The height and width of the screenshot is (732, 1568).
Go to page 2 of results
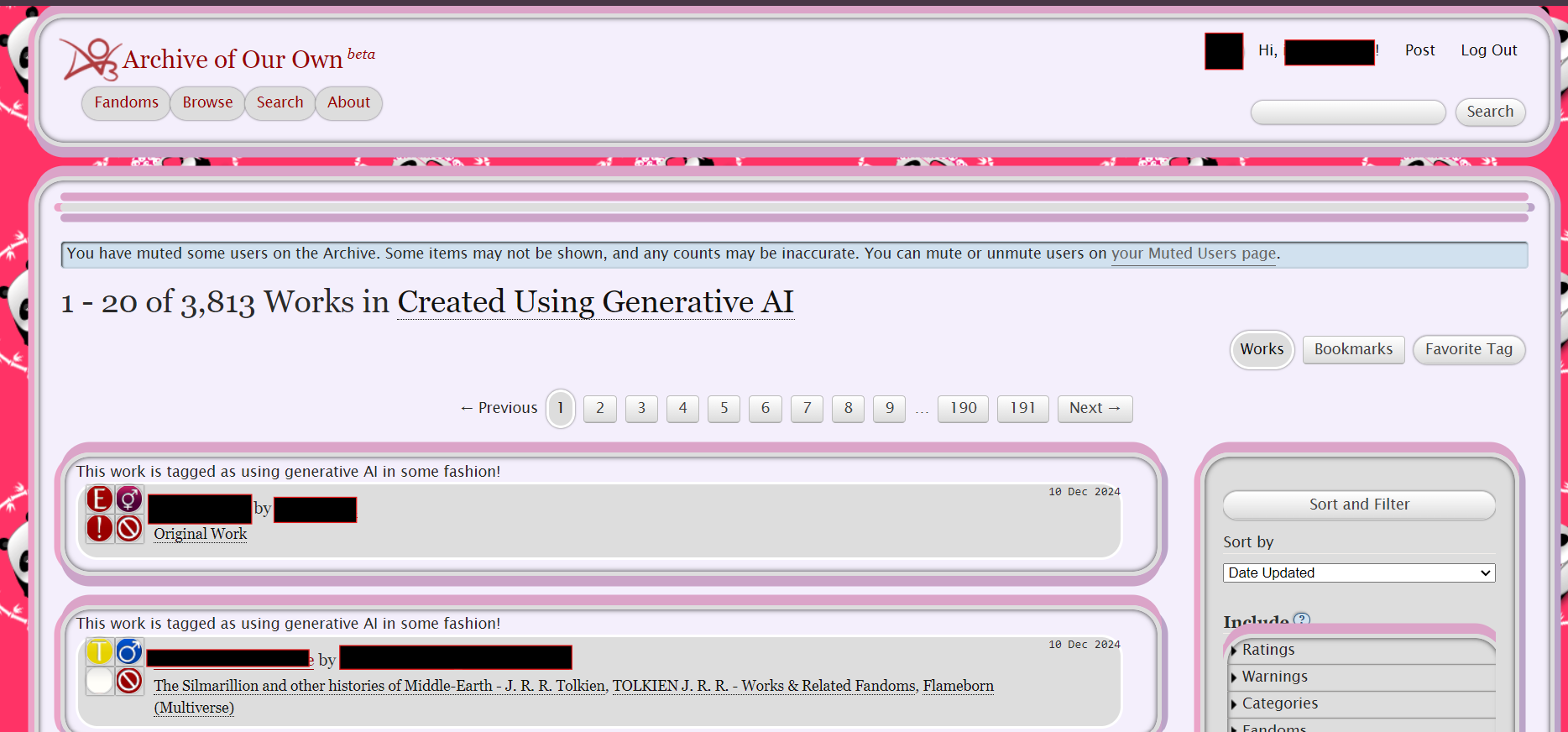(x=599, y=408)
